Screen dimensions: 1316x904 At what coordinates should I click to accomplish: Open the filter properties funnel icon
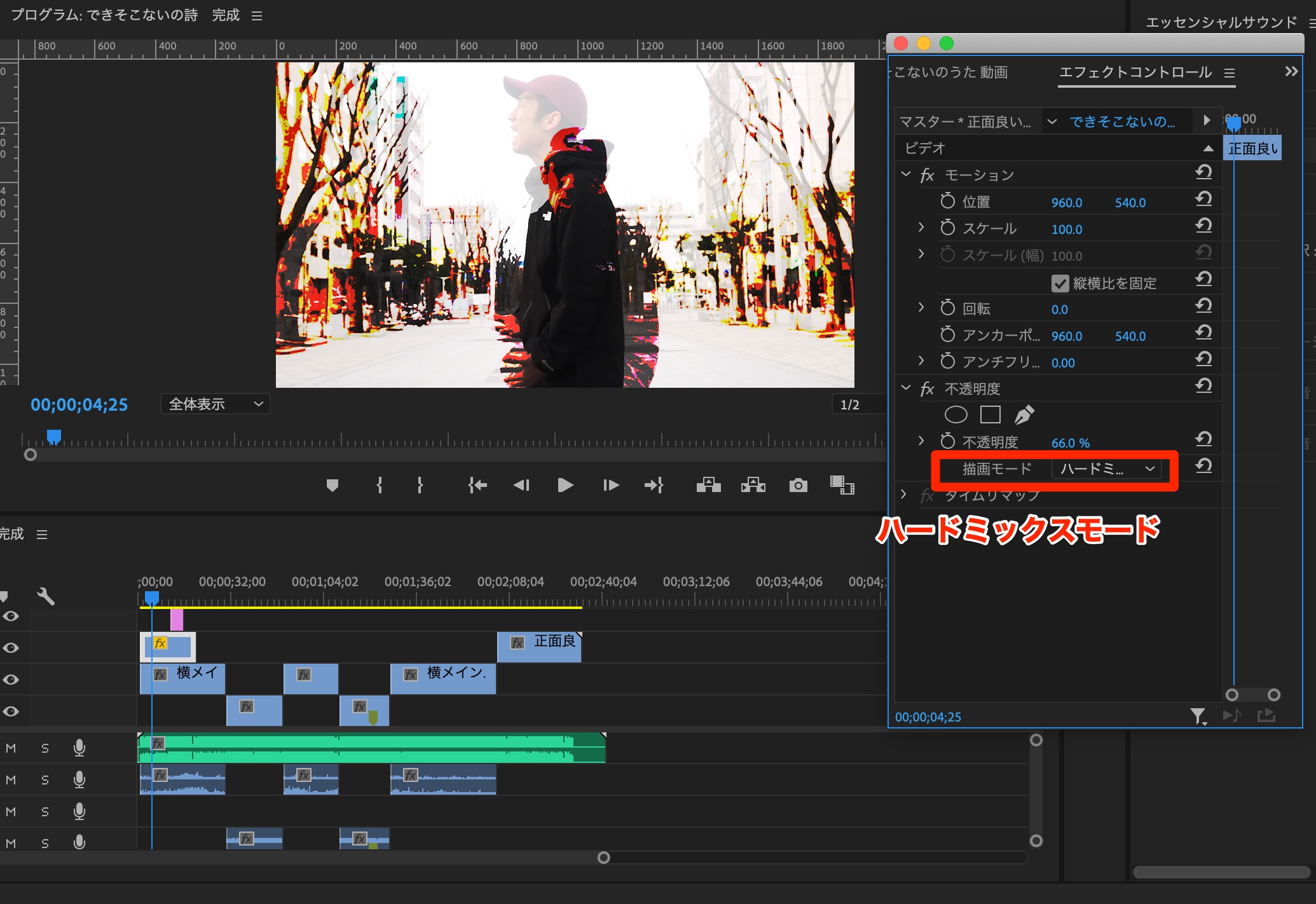[1198, 716]
